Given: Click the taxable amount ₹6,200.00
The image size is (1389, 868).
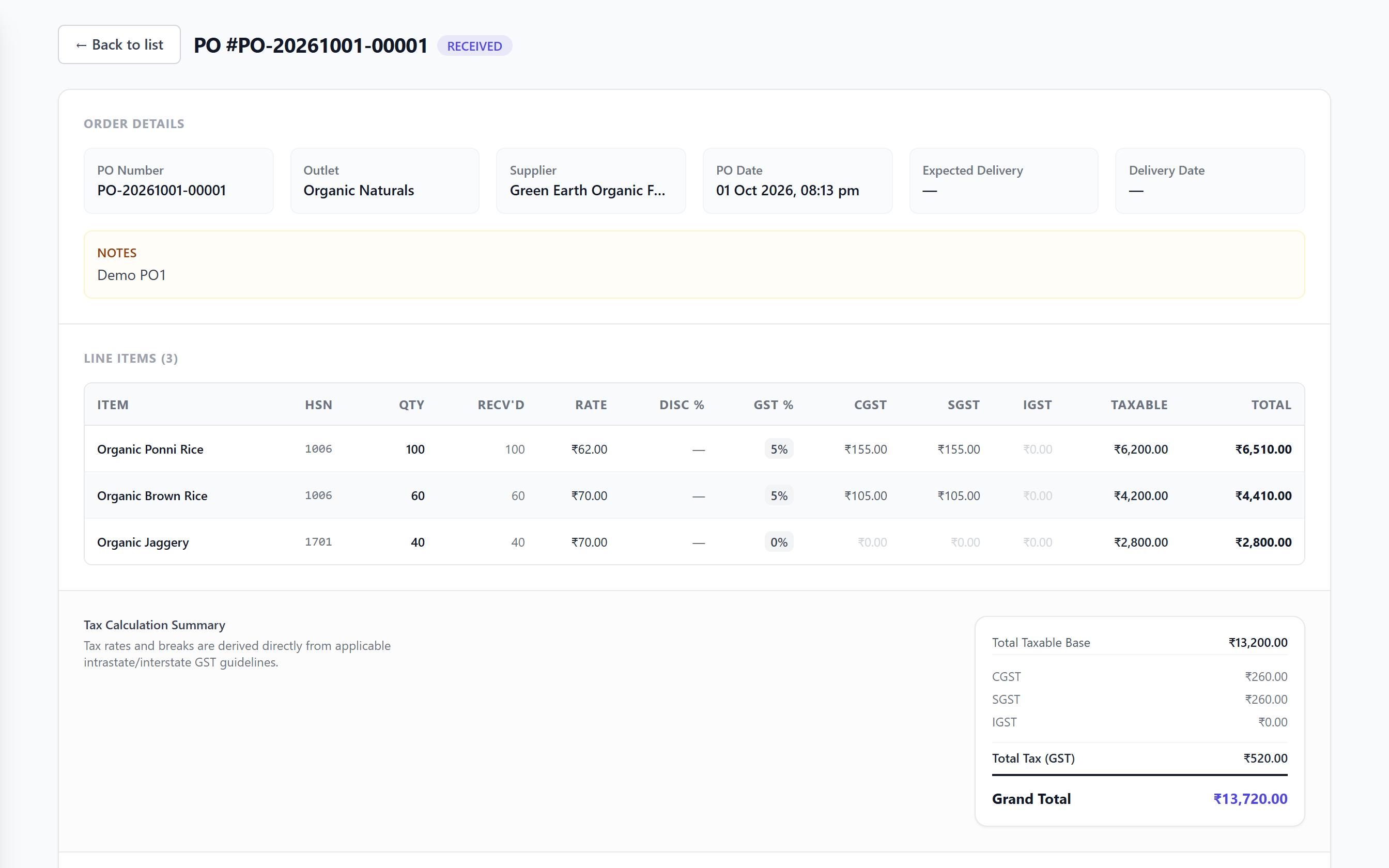Looking at the screenshot, I should click(x=1140, y=449).
